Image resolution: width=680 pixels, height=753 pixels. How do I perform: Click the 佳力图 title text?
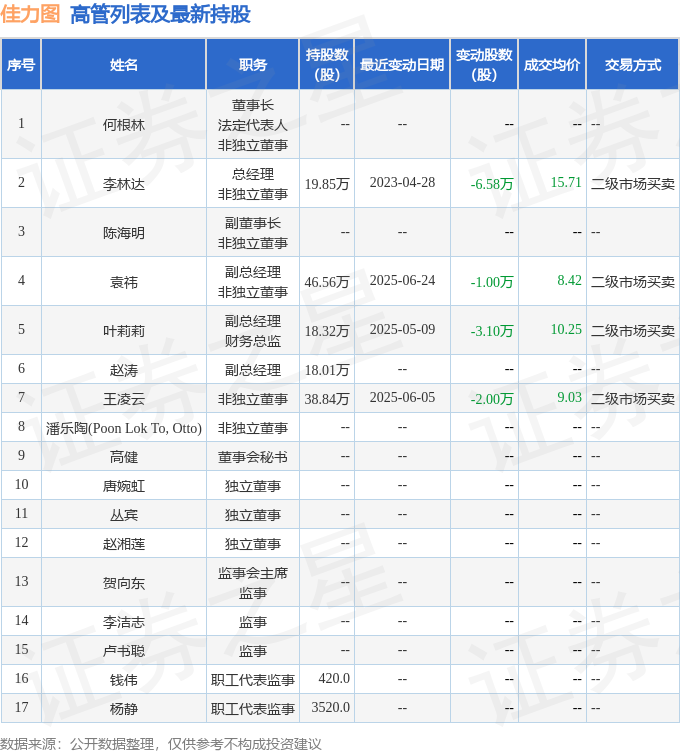(30, 14)
